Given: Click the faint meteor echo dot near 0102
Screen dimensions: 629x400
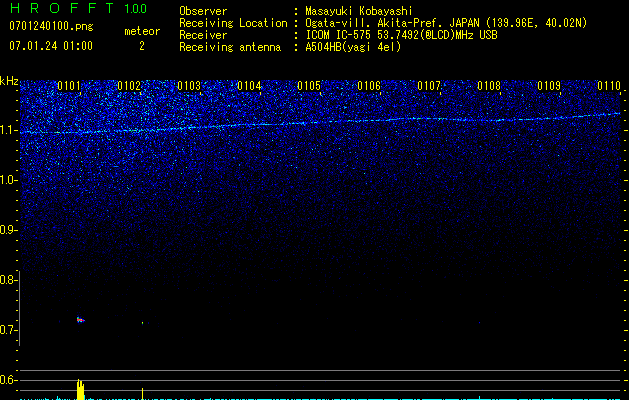Looking at the screenshot, I should coord(142,322).
